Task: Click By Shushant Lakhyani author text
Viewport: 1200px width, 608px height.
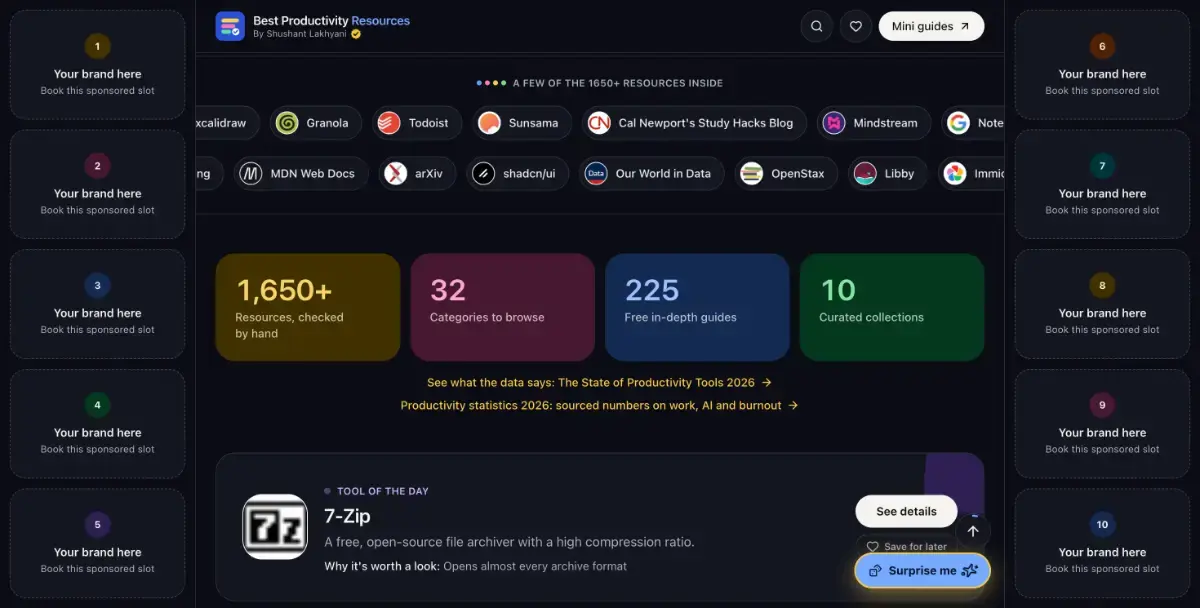Action: coord(300,34)
